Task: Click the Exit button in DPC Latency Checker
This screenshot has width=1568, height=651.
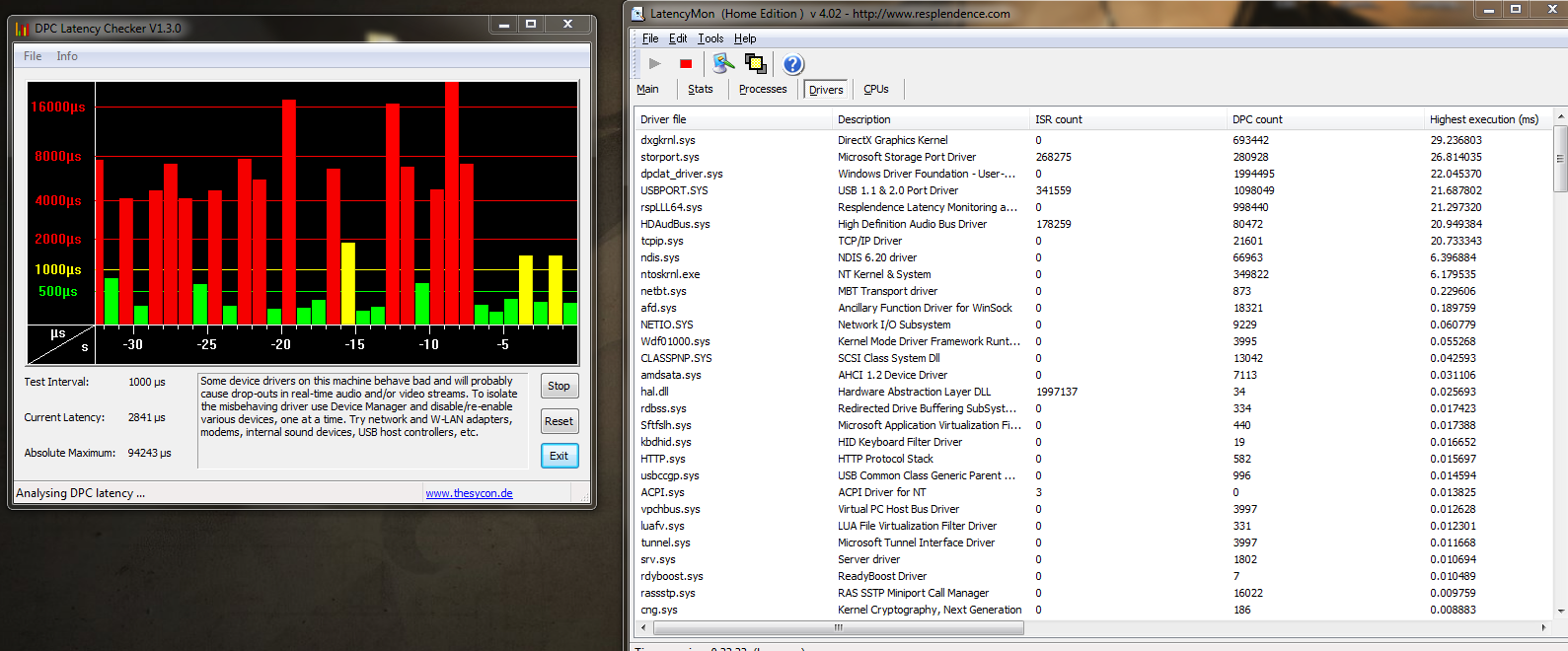Action: 559,456
